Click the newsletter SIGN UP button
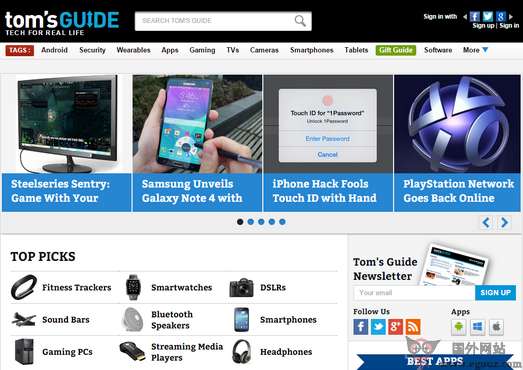This screenshot has height=370, width=523. [x=495, y=293]
